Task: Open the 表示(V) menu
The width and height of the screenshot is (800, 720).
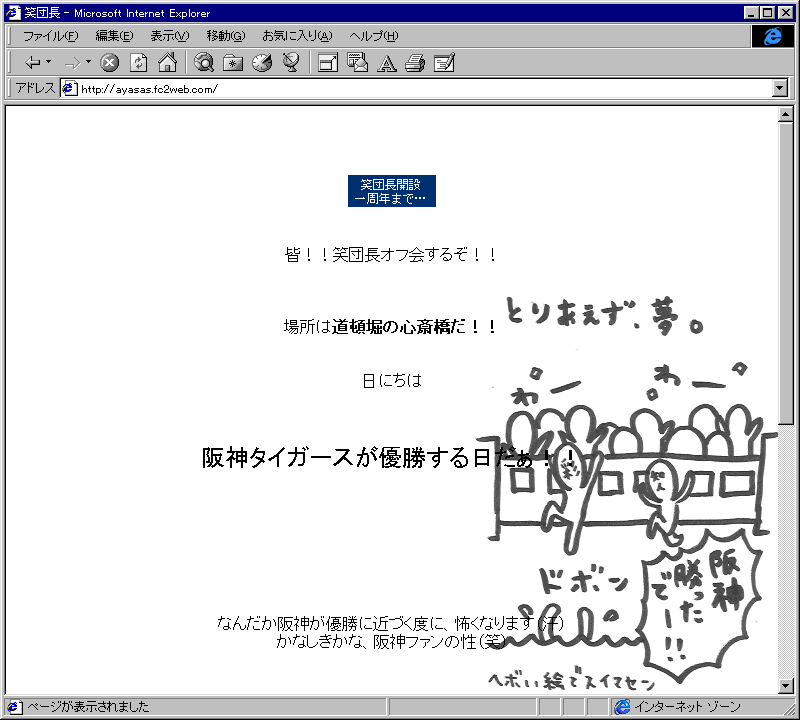Action: 169,36
